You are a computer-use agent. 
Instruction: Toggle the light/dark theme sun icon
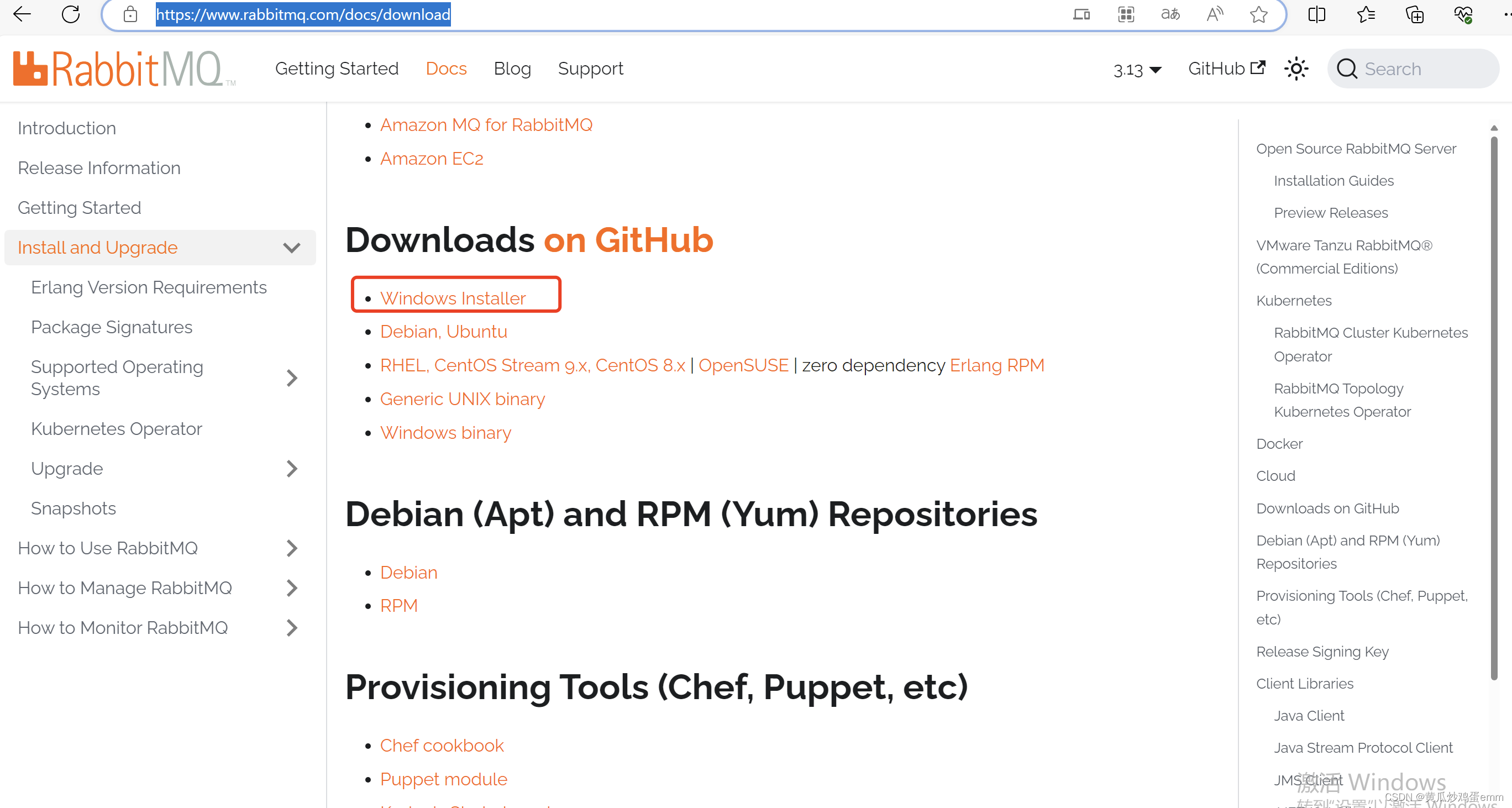pyautogui.click(x=1296, y=69)
